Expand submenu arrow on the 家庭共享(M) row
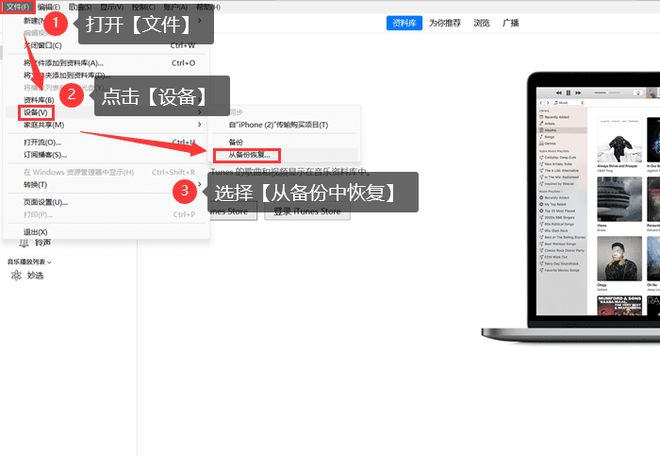 tap(200, 125)
